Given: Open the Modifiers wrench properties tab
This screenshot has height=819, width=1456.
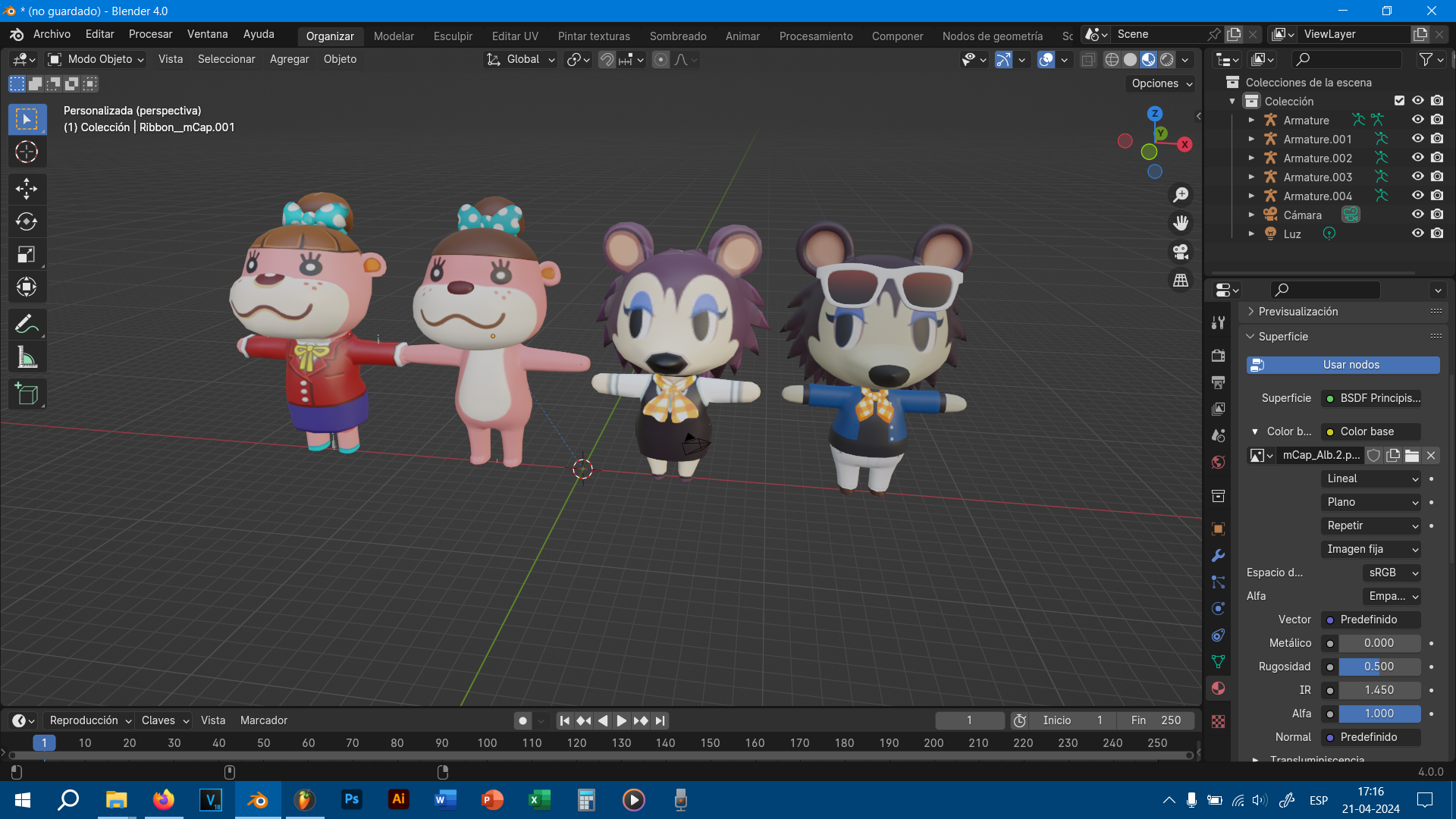Looking at the screenshot, I should pyautogui.click(x=1218, y=555).
